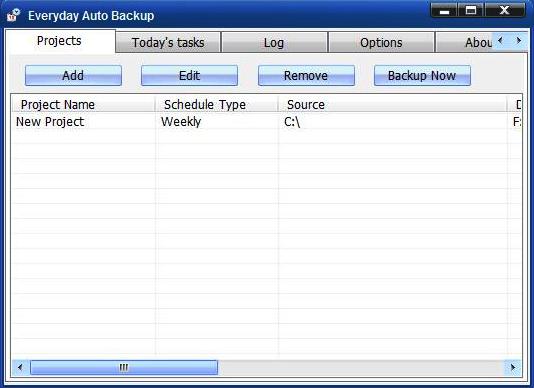Click the tab strip right scroll arrow
This screenshot has height=388, width=534.
pos(518,41)
